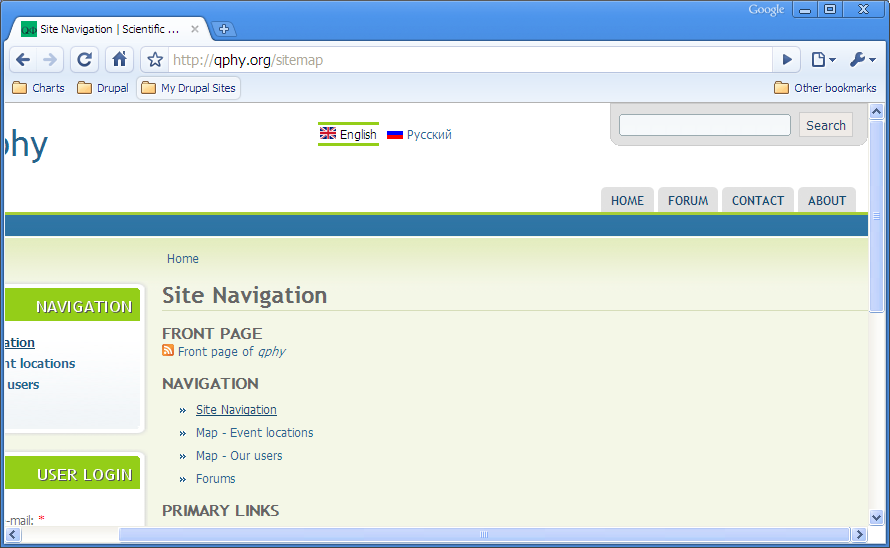Click the horizontal scrollbar left arrow

click(12, 534)
